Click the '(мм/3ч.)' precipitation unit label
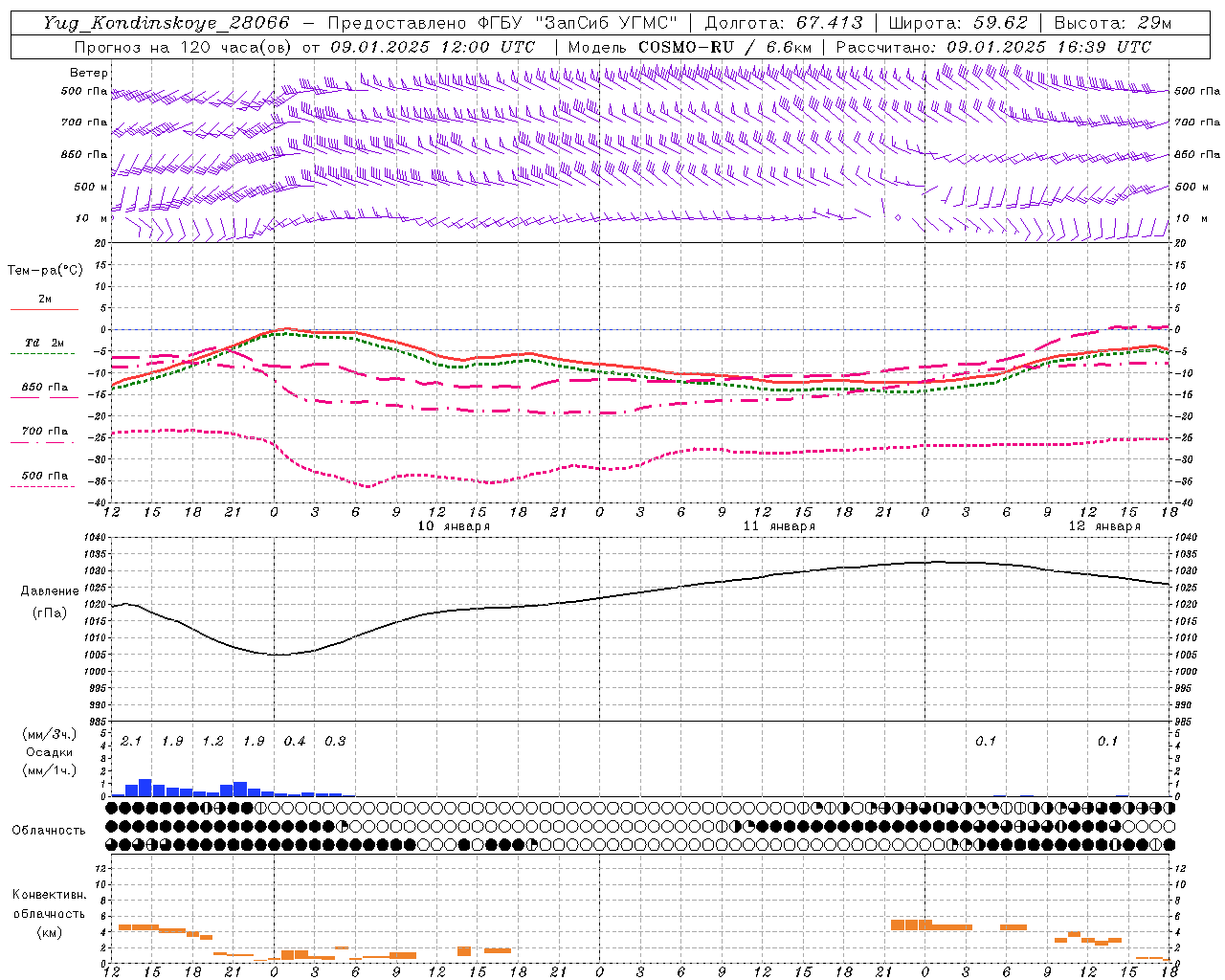Viewport: 1225px width, 980px height. [x=50, y=735]
